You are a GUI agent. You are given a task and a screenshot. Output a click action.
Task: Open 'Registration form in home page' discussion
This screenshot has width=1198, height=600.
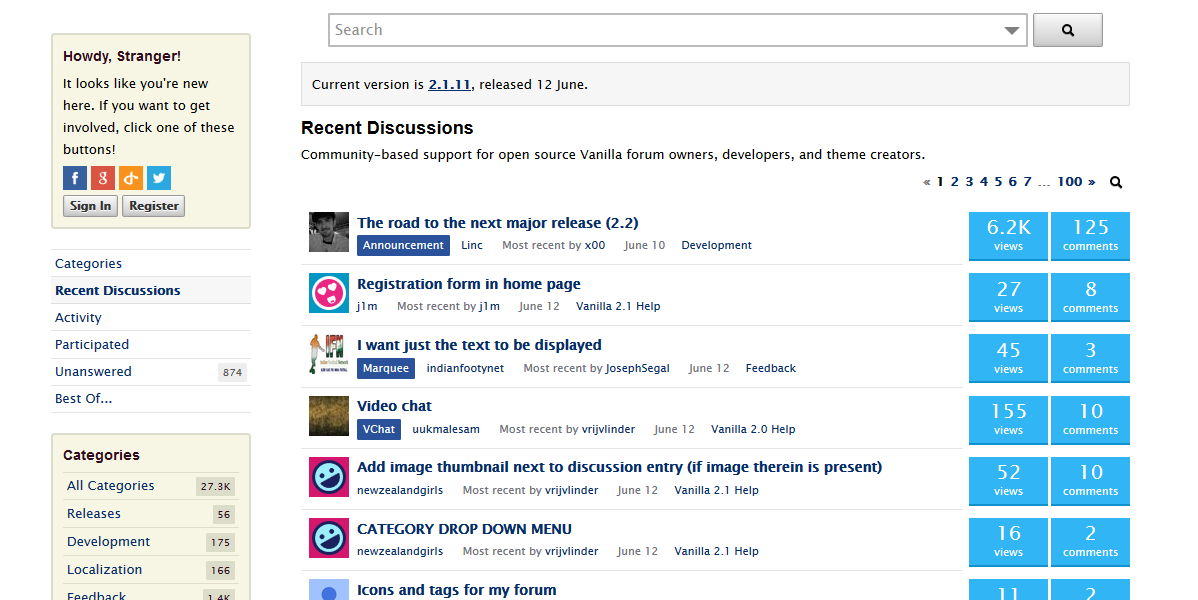point(468,284)
